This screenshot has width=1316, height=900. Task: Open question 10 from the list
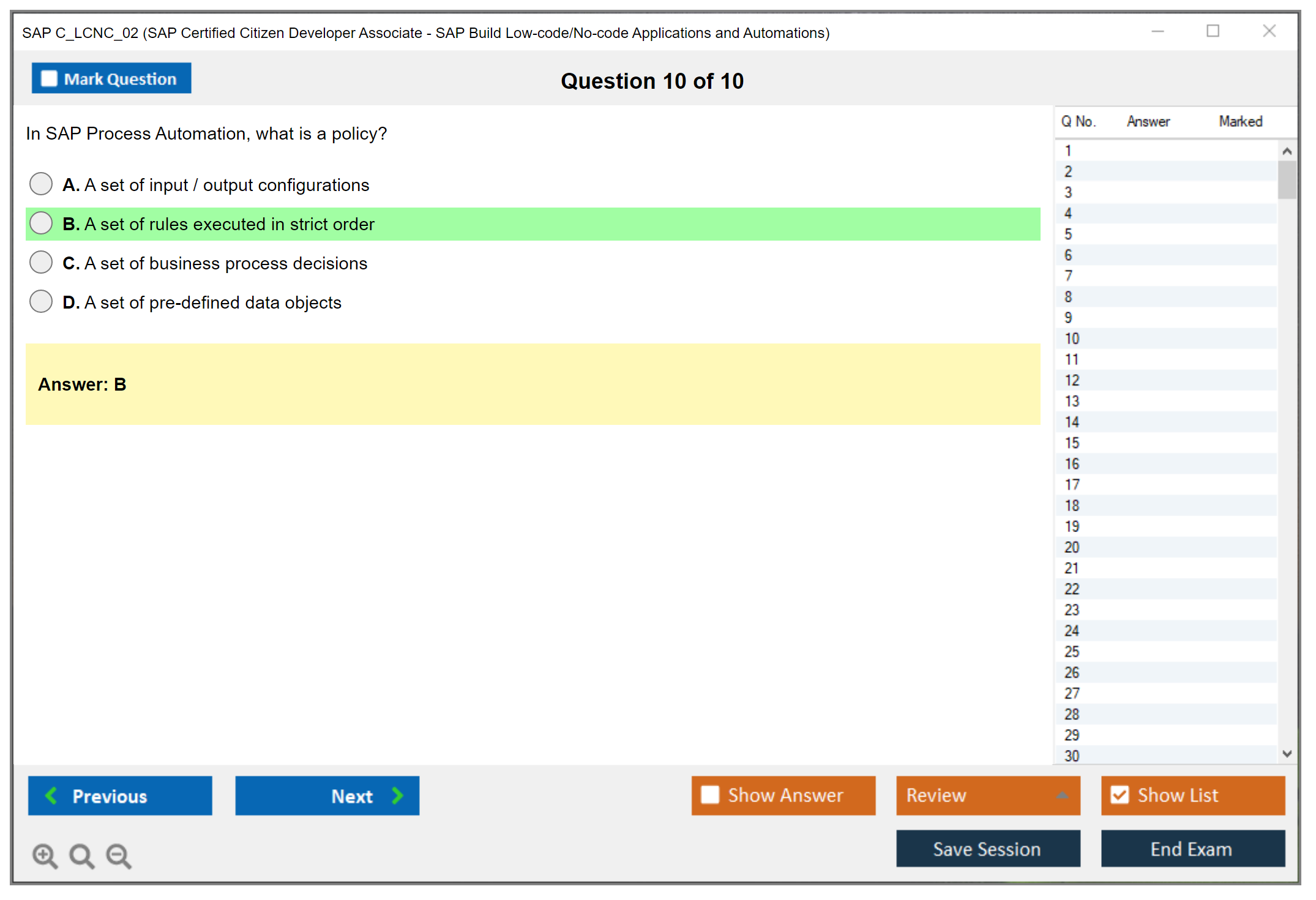coord(1072,339)
